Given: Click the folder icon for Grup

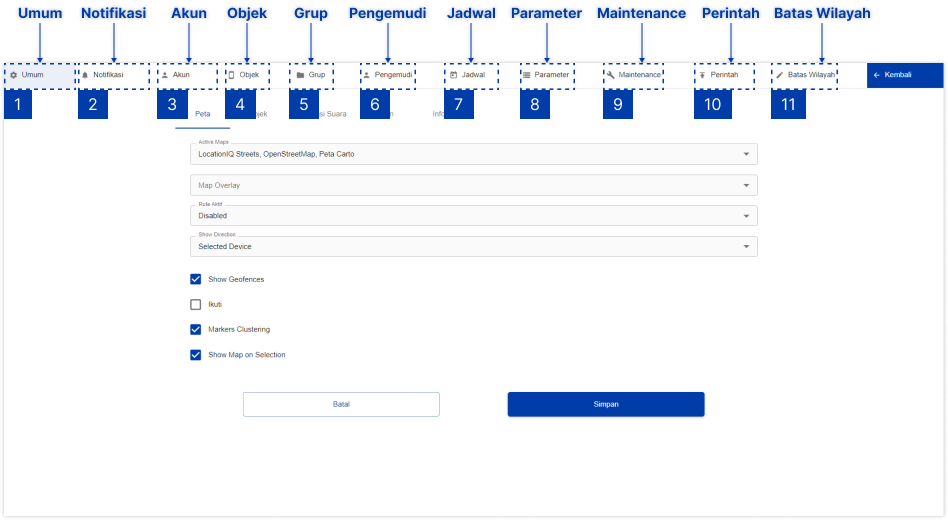Looking at the screenshot, I should click(x=300, y=75).
